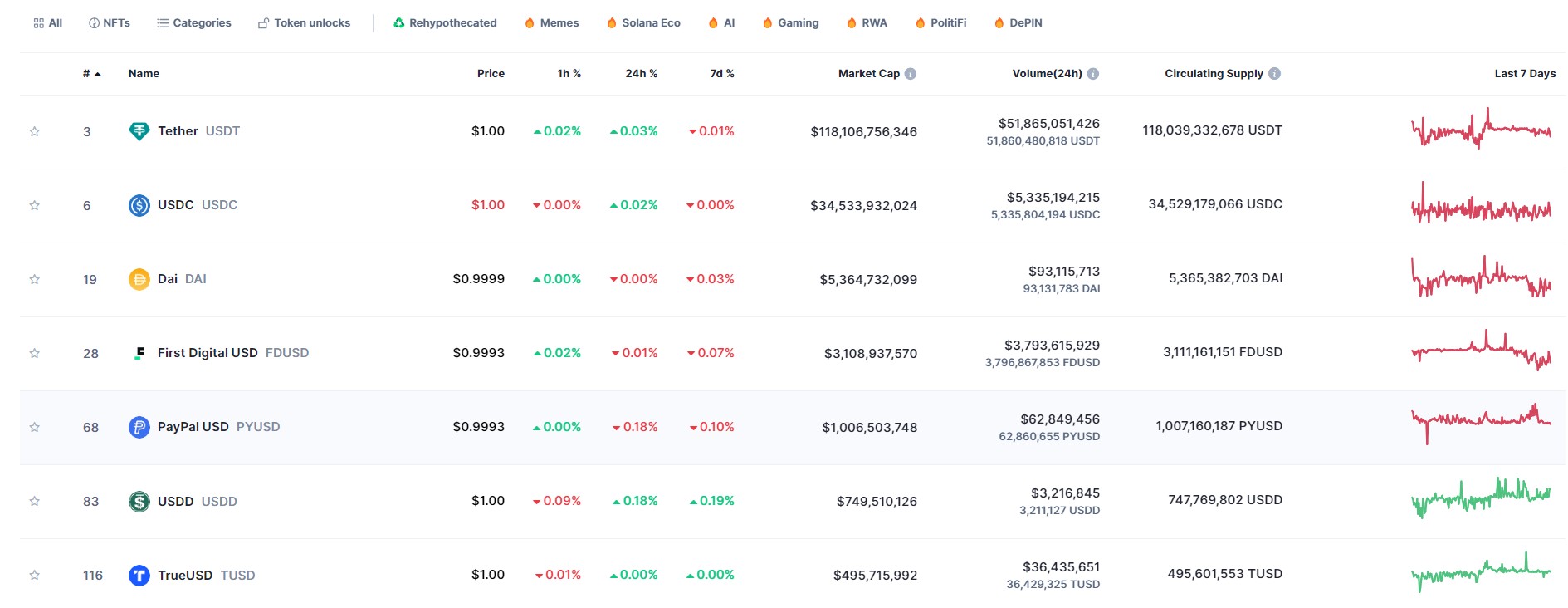
Task: Open First Digital USD sparkline chart
Action: (1481, 350)
